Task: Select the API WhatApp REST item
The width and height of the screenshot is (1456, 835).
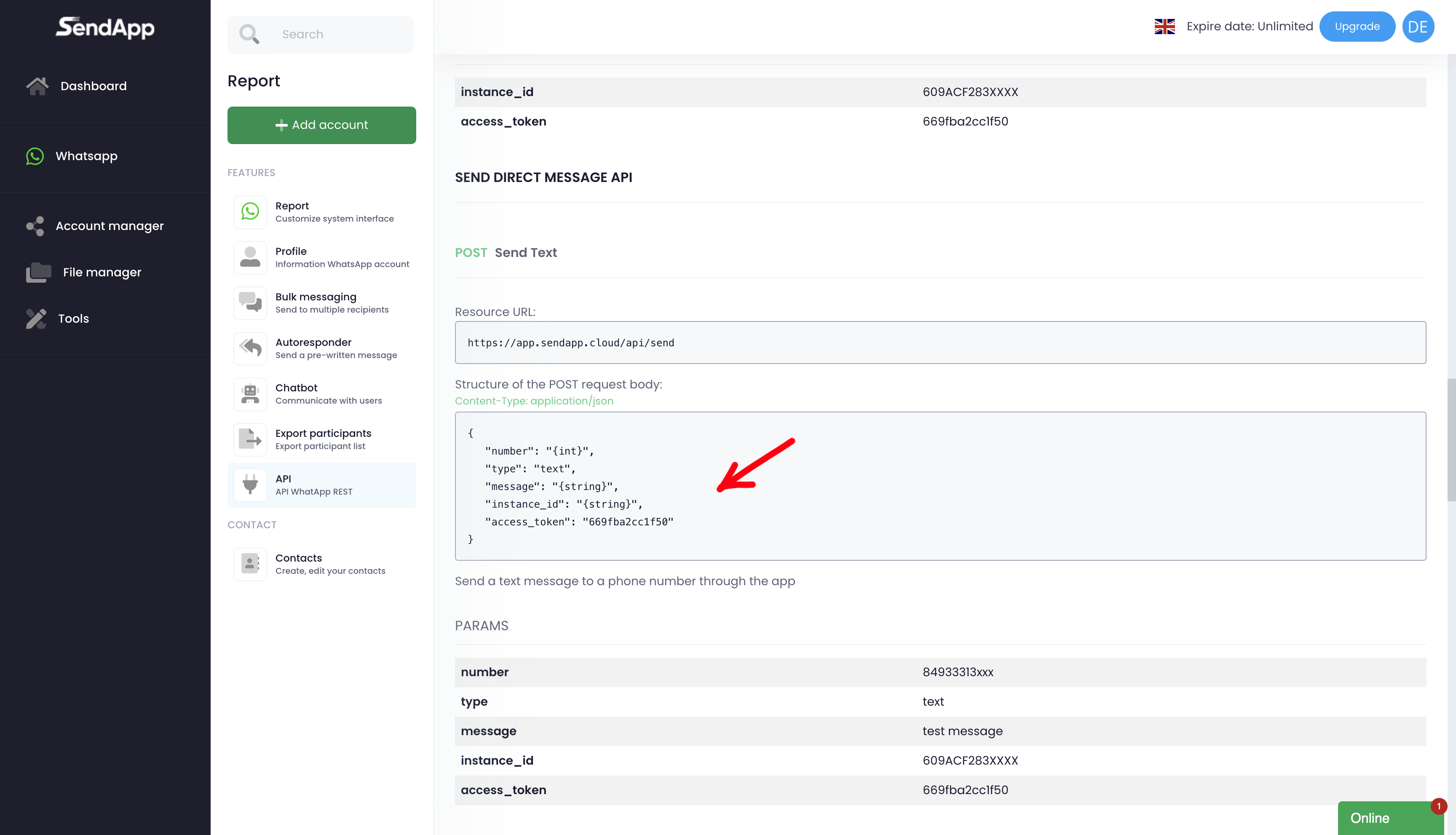Action: pos(321,485)
